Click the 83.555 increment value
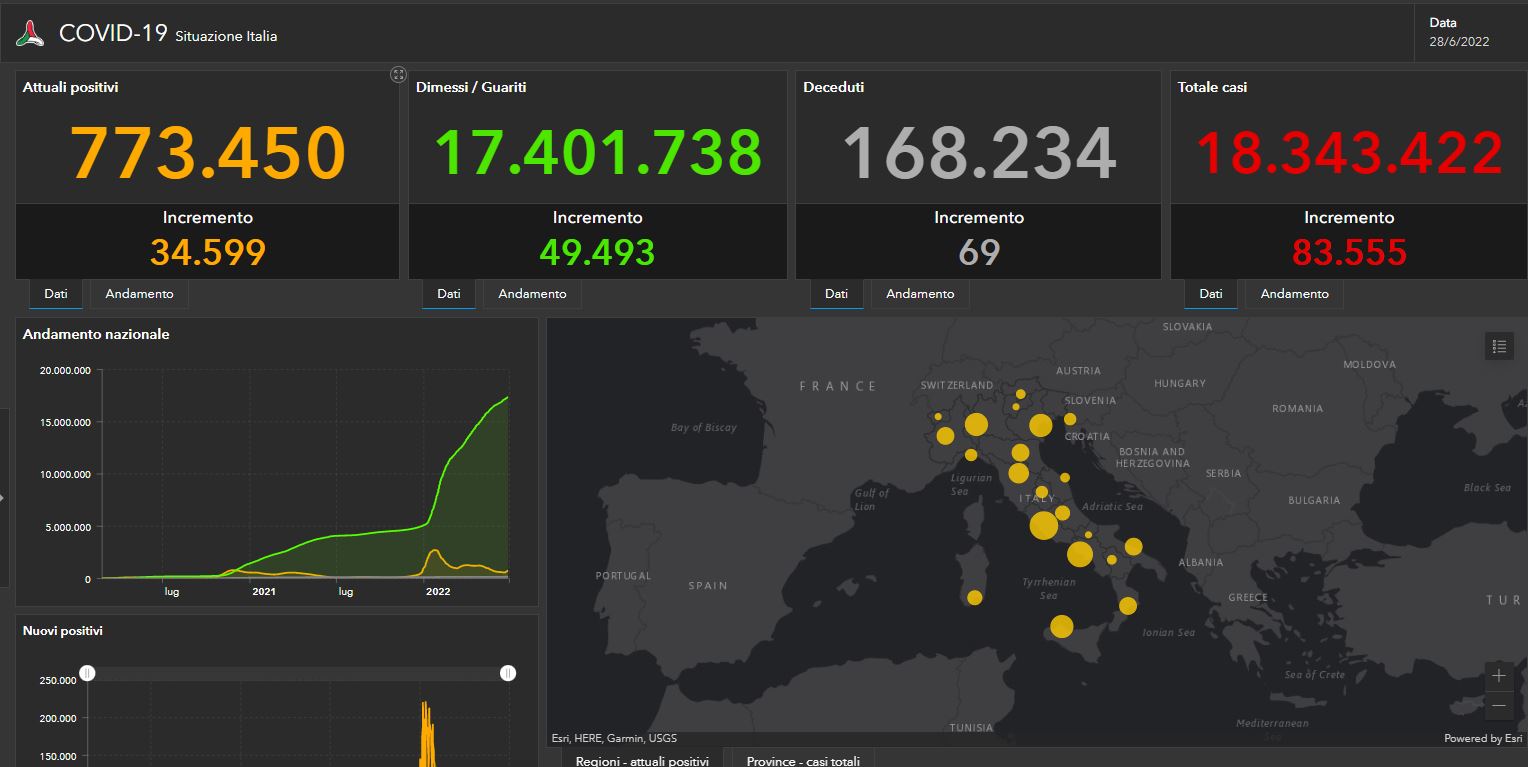1528x767 pixels. point(1349,252)
